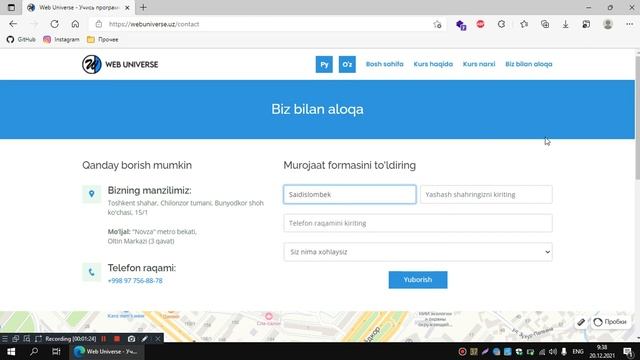Open the Edge settings and more menu
Viewport: 640px width, 360px height.
(x=629, y=24)
